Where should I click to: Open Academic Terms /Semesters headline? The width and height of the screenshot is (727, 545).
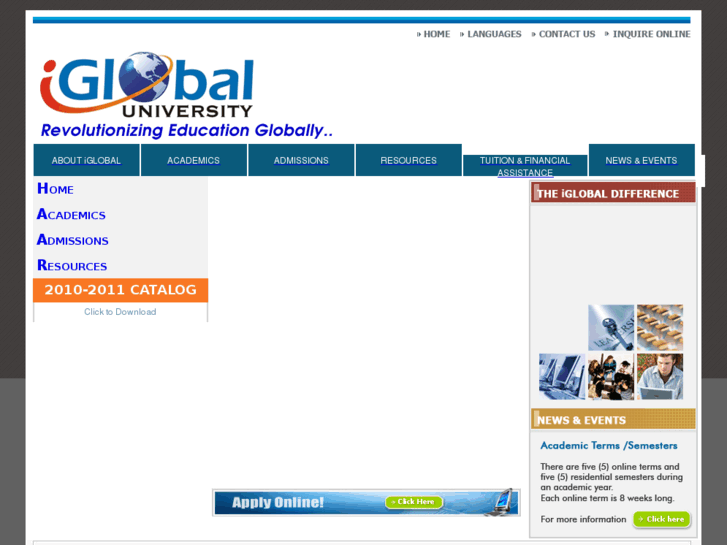click(608, 446)
